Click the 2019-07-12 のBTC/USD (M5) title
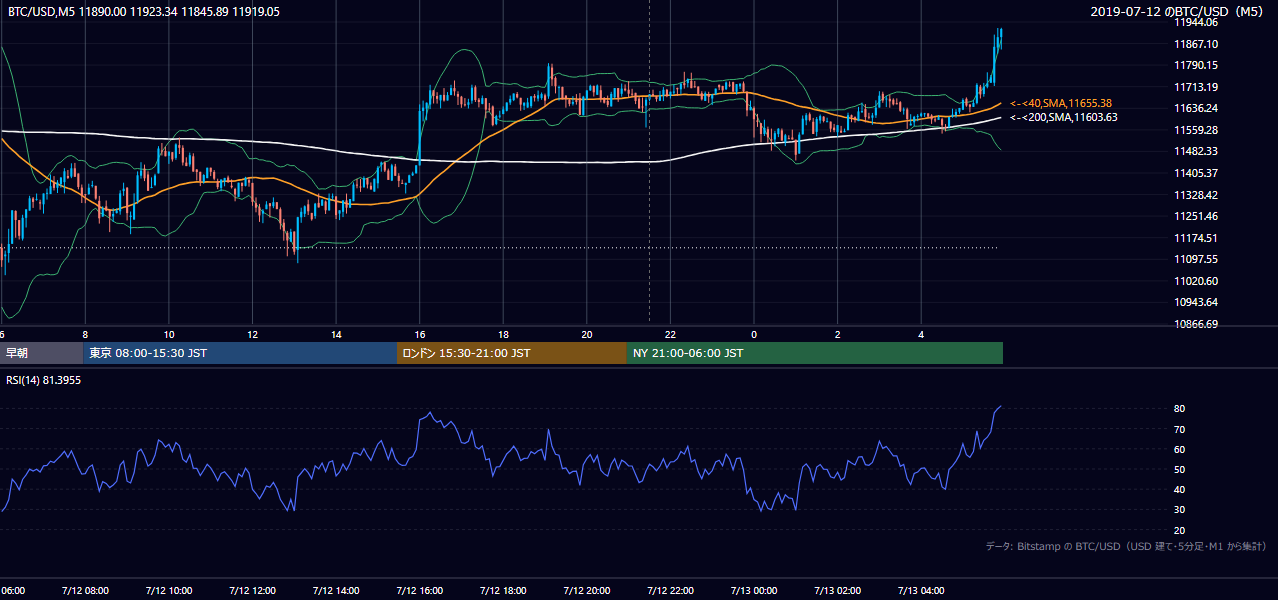Screen dimensions: 1278x600 click(1177, 11)
